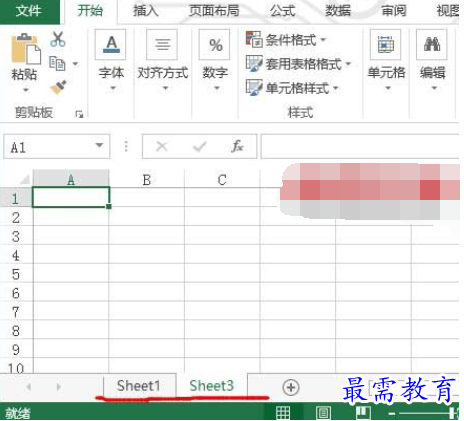464x421 pixels.
Task: Expand the 对齐方式 group dropdown arrow
Action: (x=166, y=88)
